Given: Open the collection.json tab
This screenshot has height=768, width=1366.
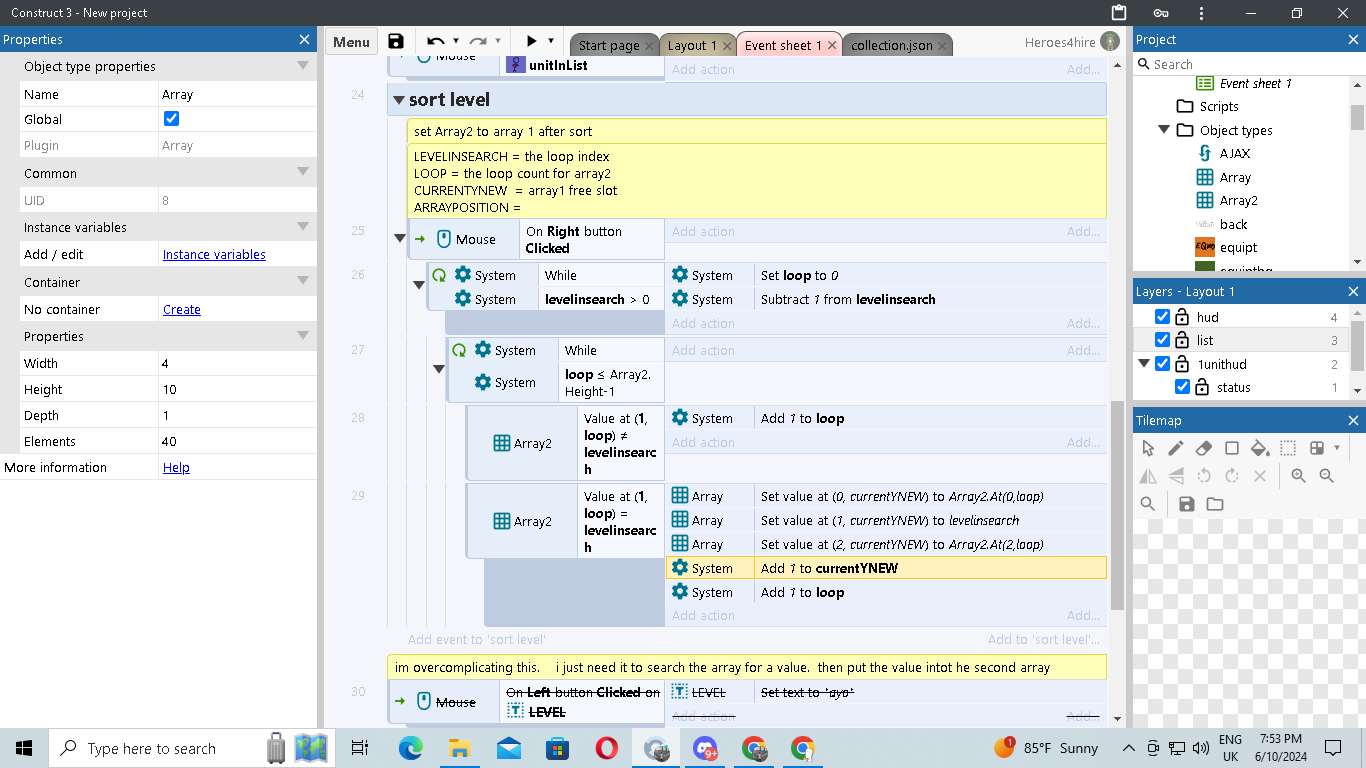Looking at the screenshot, I should coord(891,45).
